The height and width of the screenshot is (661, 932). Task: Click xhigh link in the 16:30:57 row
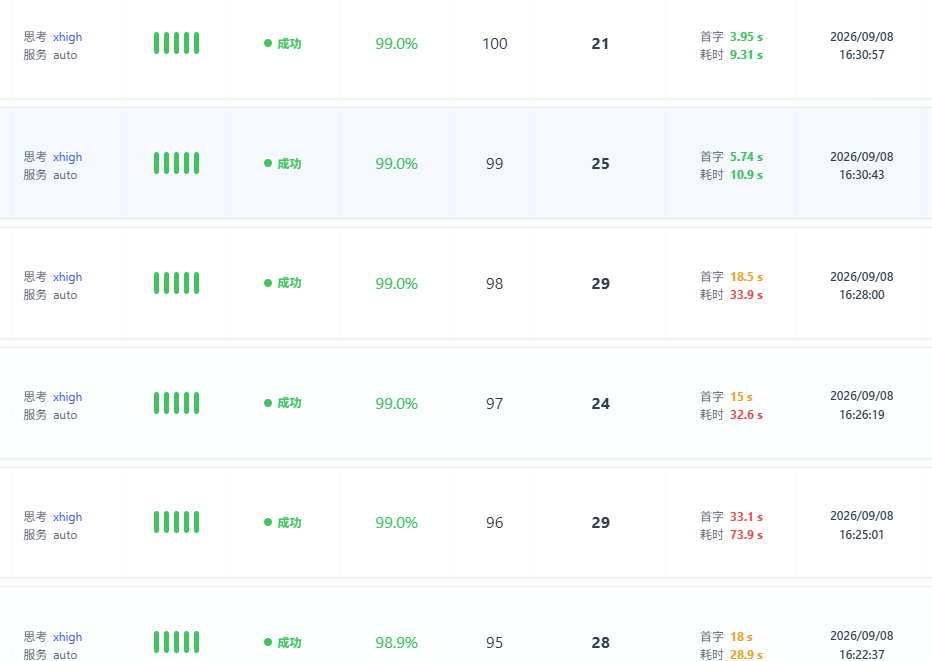point(68,37)
